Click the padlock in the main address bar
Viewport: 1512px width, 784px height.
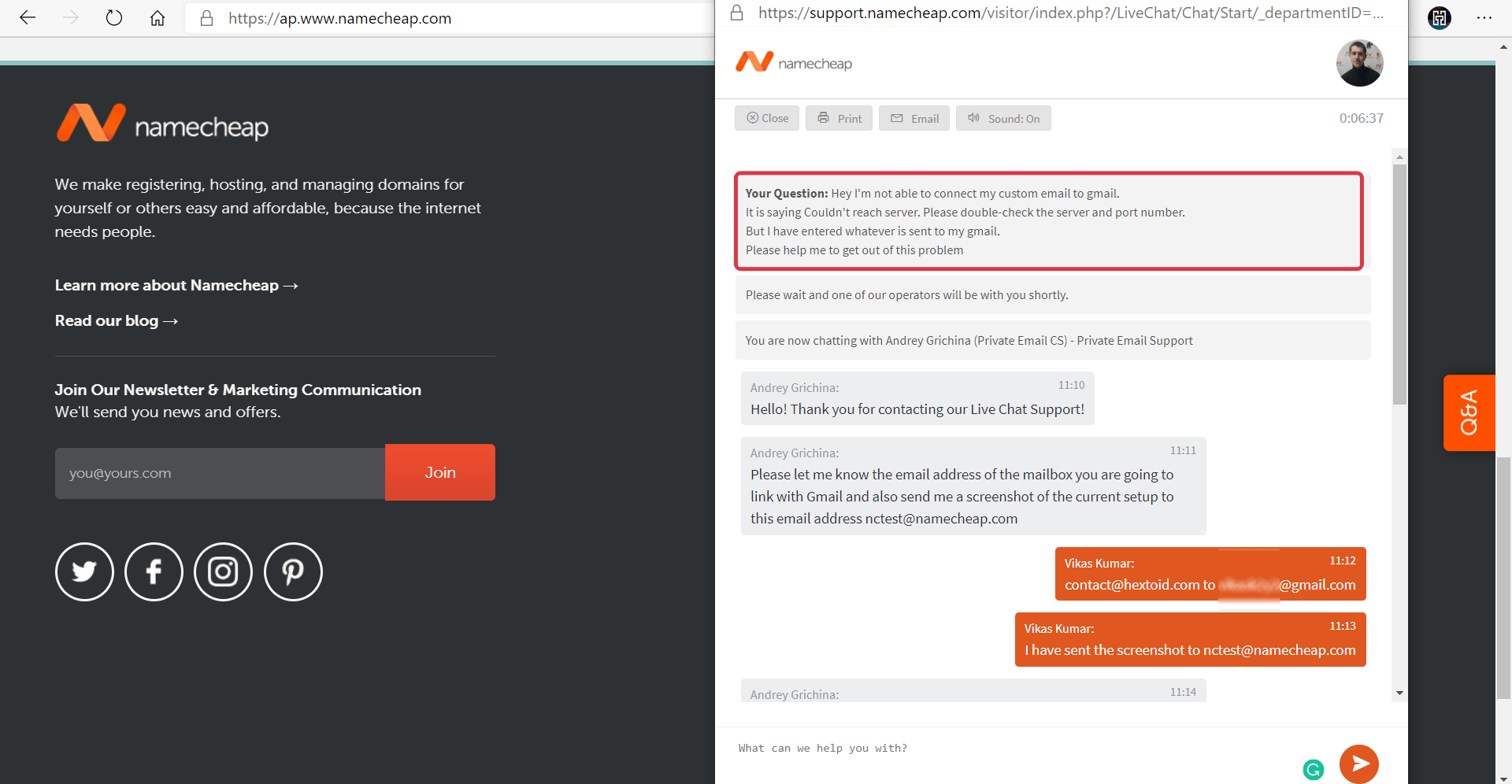(x=207, y=18)
